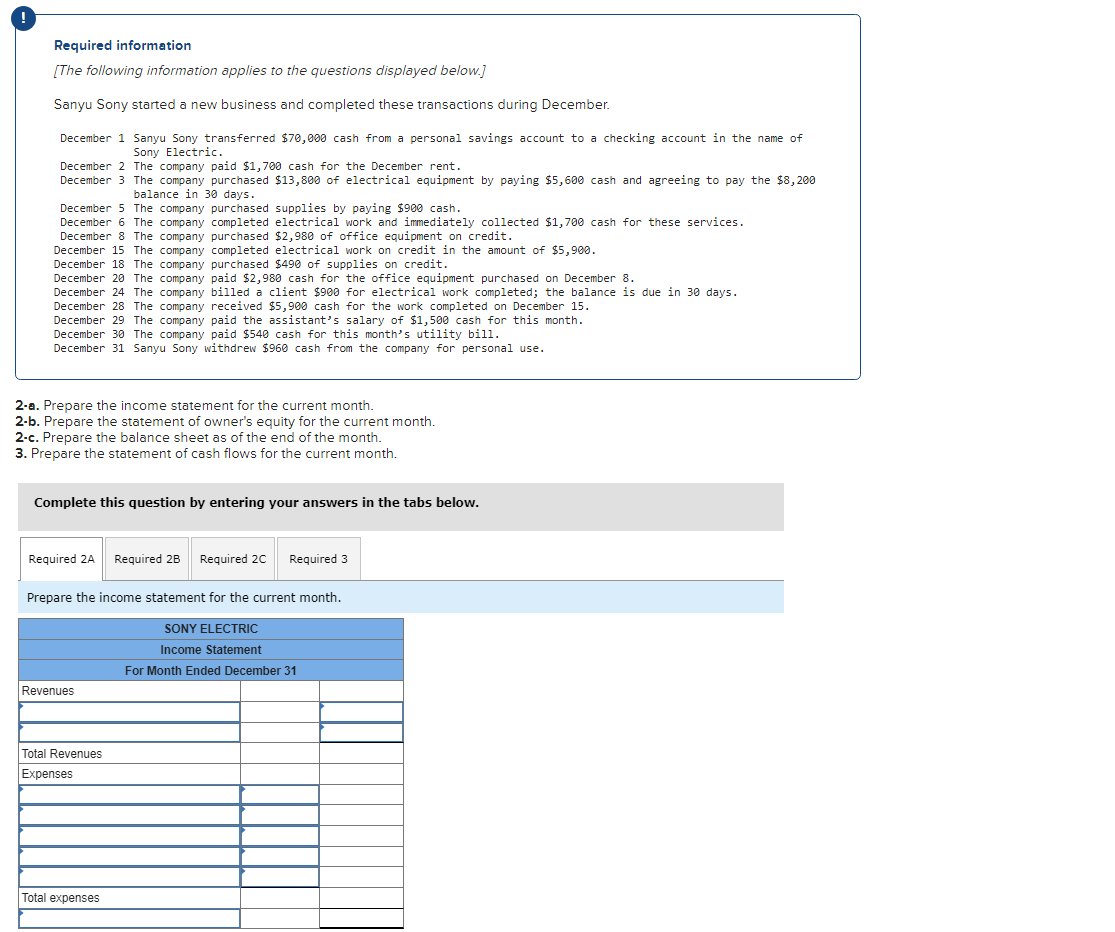Switch to the Required 2B tab
Image resolution: width=1115 pixels, height=932 pixels.
click(146, 559)
